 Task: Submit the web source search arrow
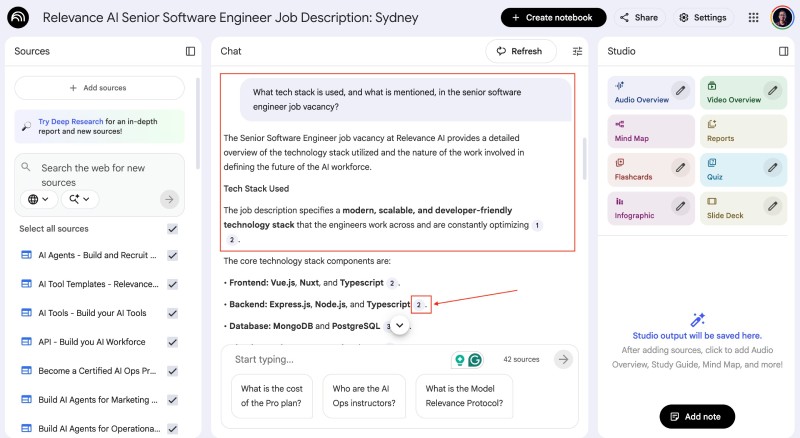(169, 199)
